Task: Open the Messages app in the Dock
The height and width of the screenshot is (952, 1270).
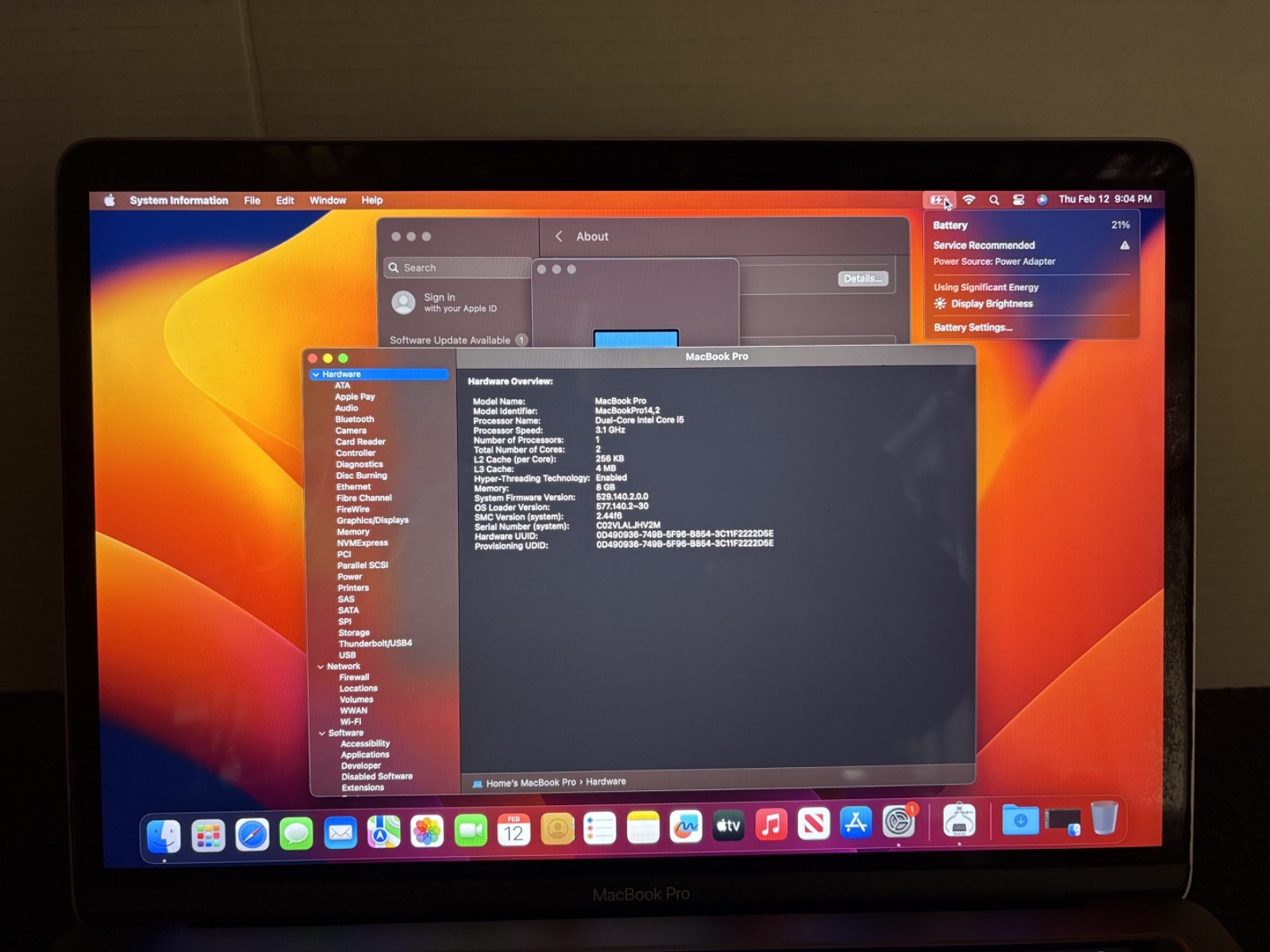Action: click(x=296, y=834)
